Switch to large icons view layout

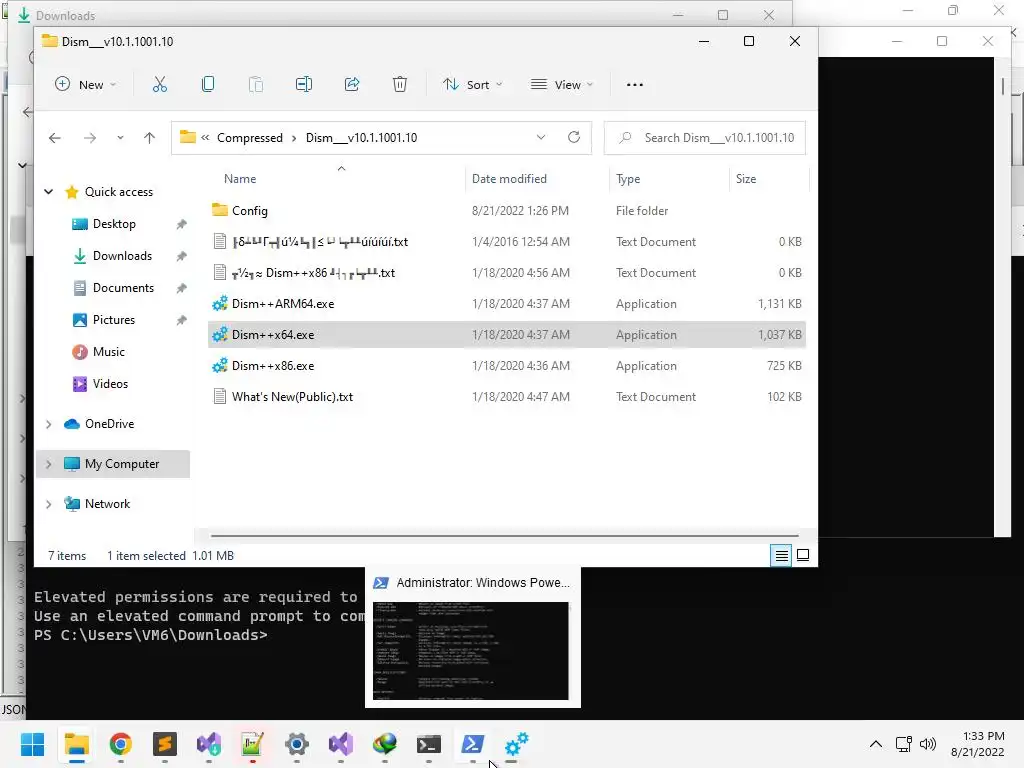coord(803,556)
